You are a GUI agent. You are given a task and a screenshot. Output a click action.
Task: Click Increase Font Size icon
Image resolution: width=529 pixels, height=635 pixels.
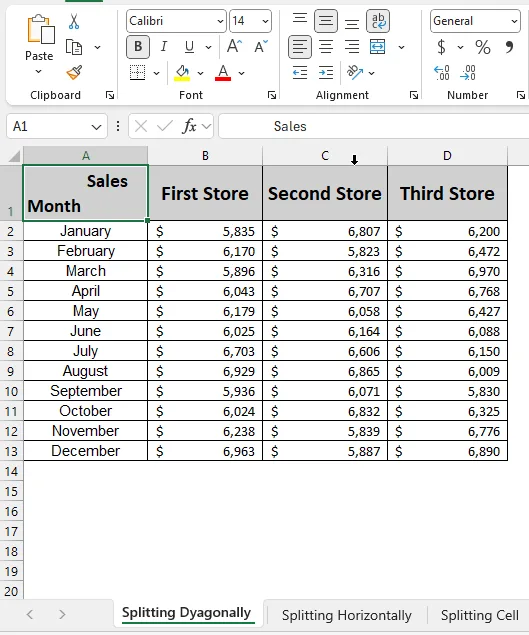(235, 47)
